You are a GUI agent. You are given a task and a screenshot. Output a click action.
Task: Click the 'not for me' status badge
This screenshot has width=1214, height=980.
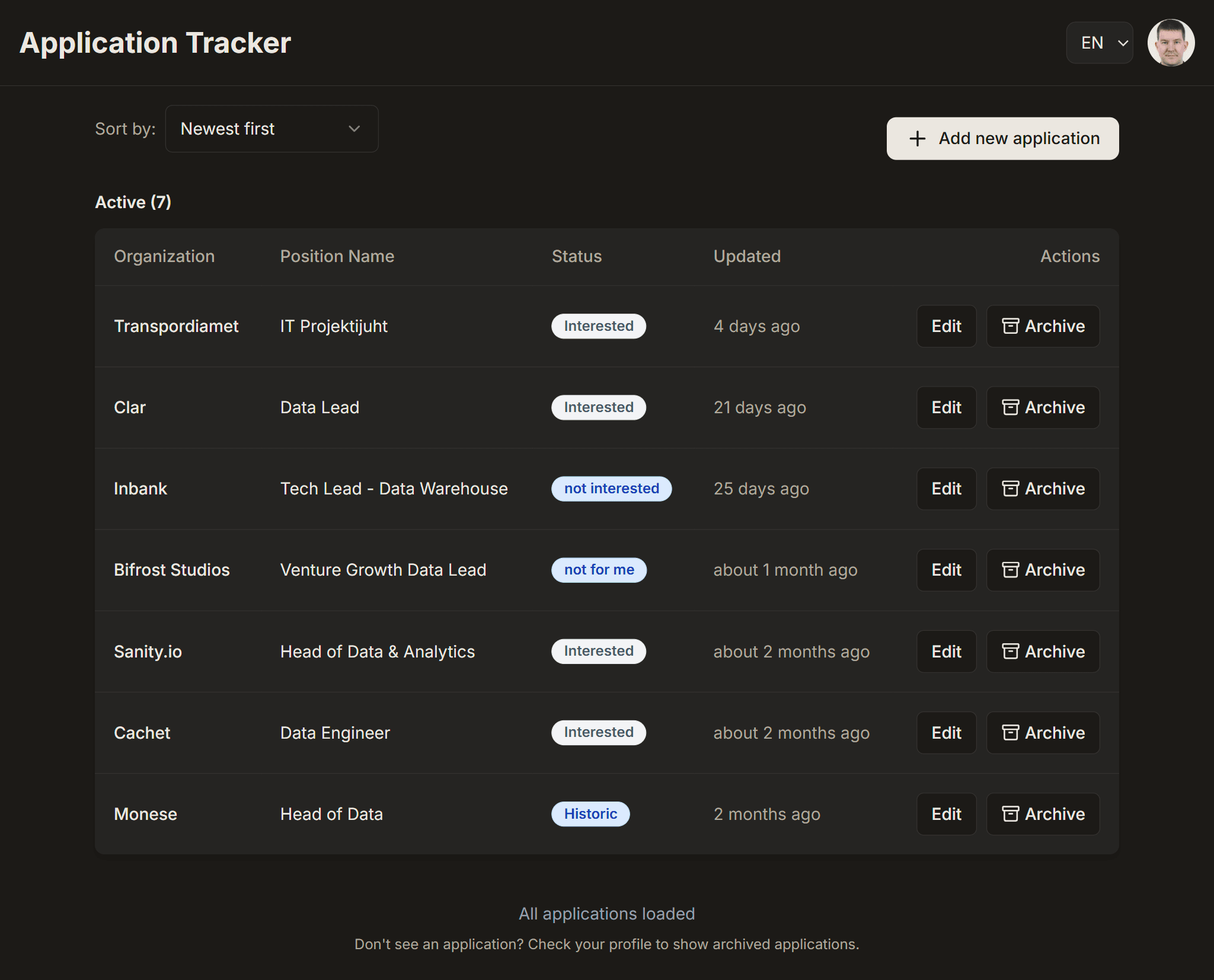(x=599, y=570)
